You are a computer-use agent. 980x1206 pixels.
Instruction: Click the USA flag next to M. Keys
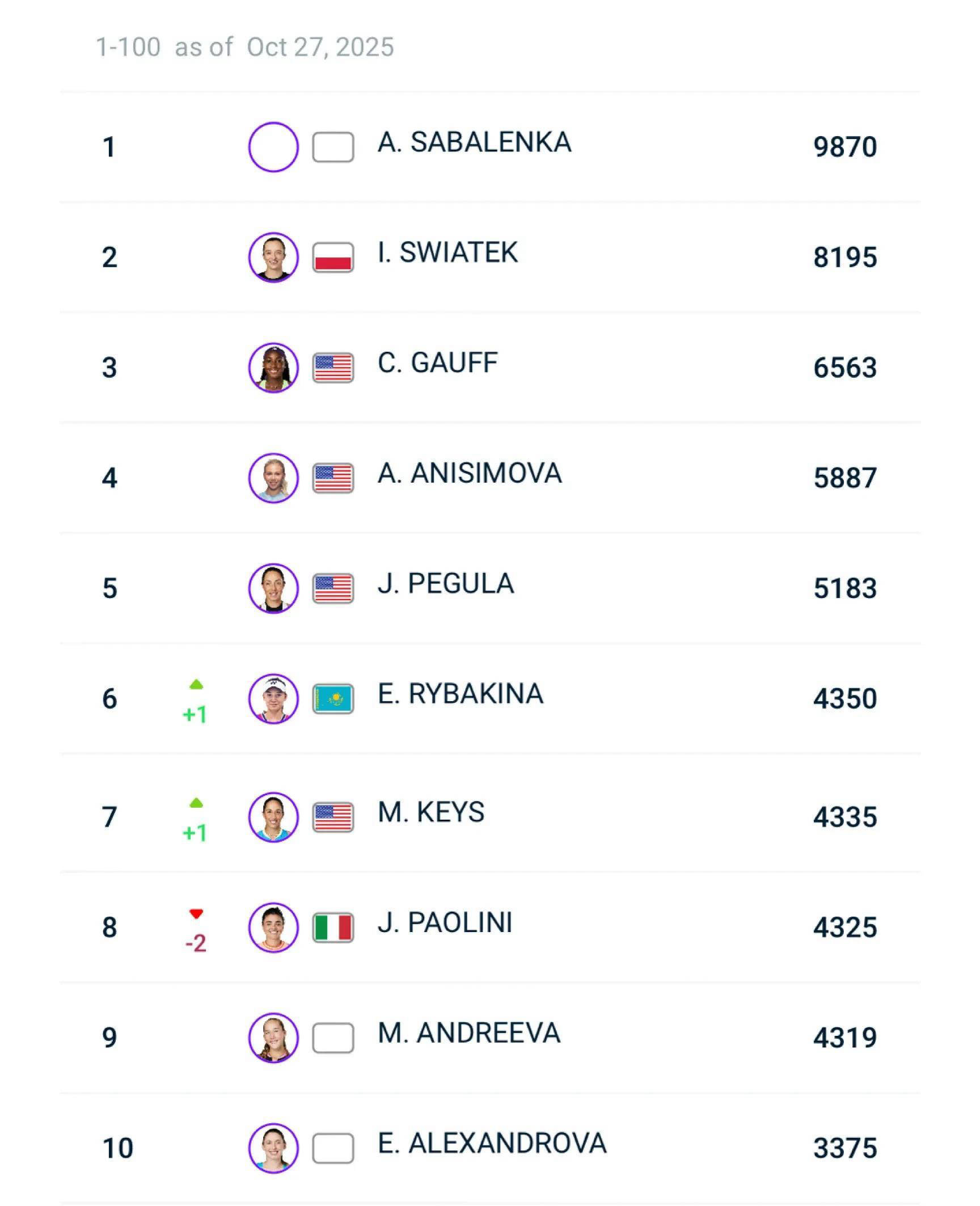(333, 817)
